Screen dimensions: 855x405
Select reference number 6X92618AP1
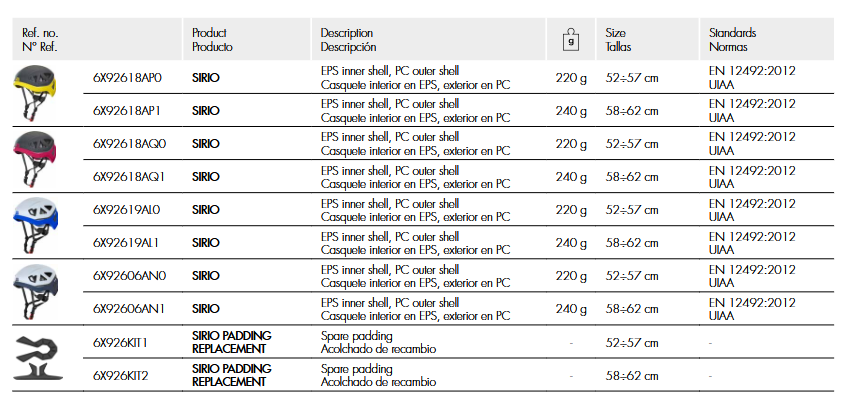pos(127,110)
